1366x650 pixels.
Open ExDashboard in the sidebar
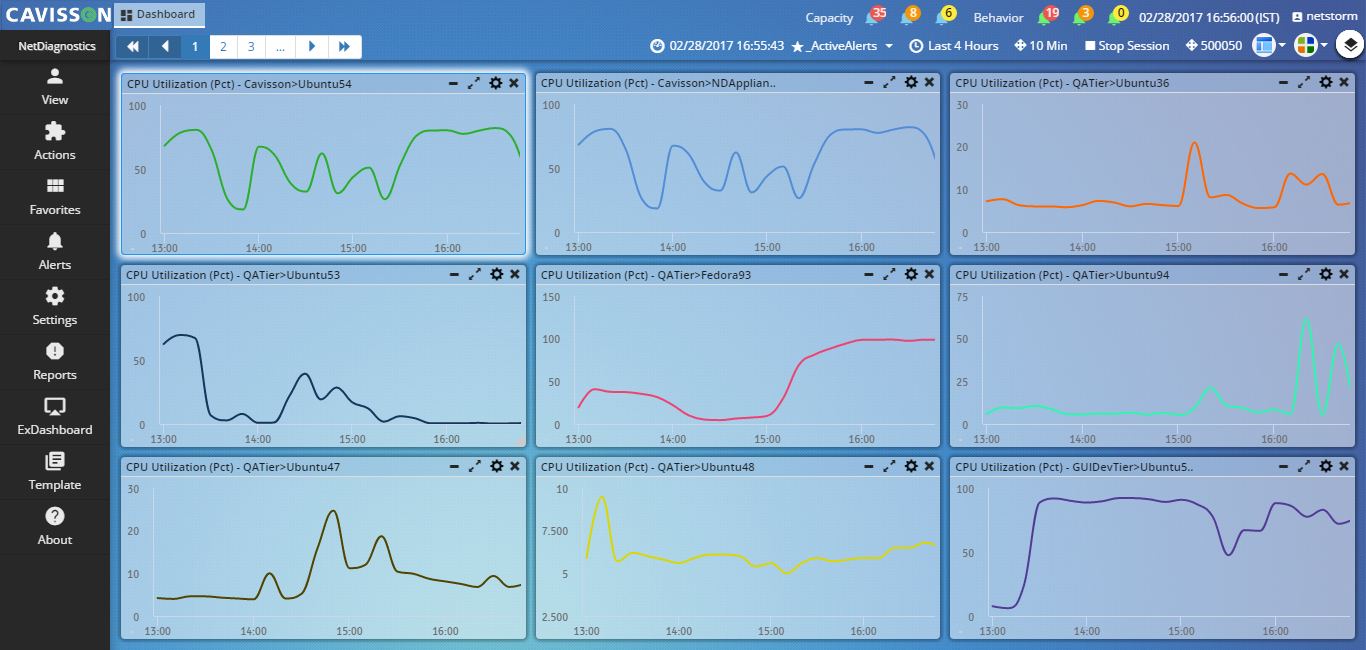point(55,417)
